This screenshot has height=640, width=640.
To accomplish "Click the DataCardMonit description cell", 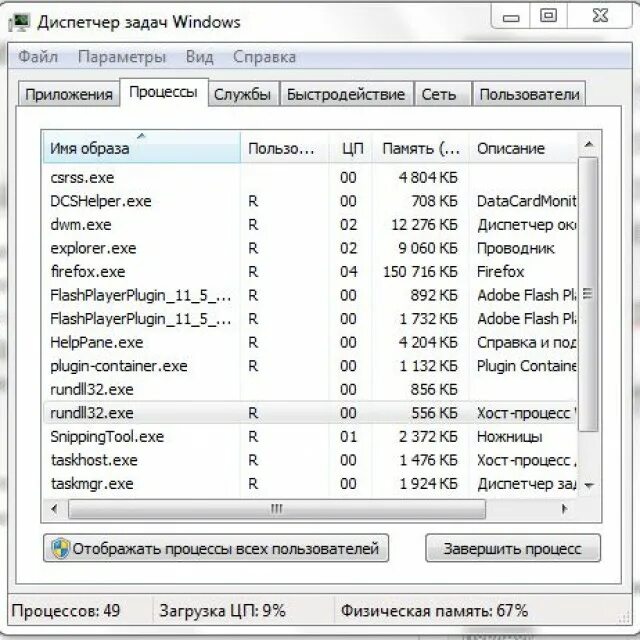I will point(527,201).
